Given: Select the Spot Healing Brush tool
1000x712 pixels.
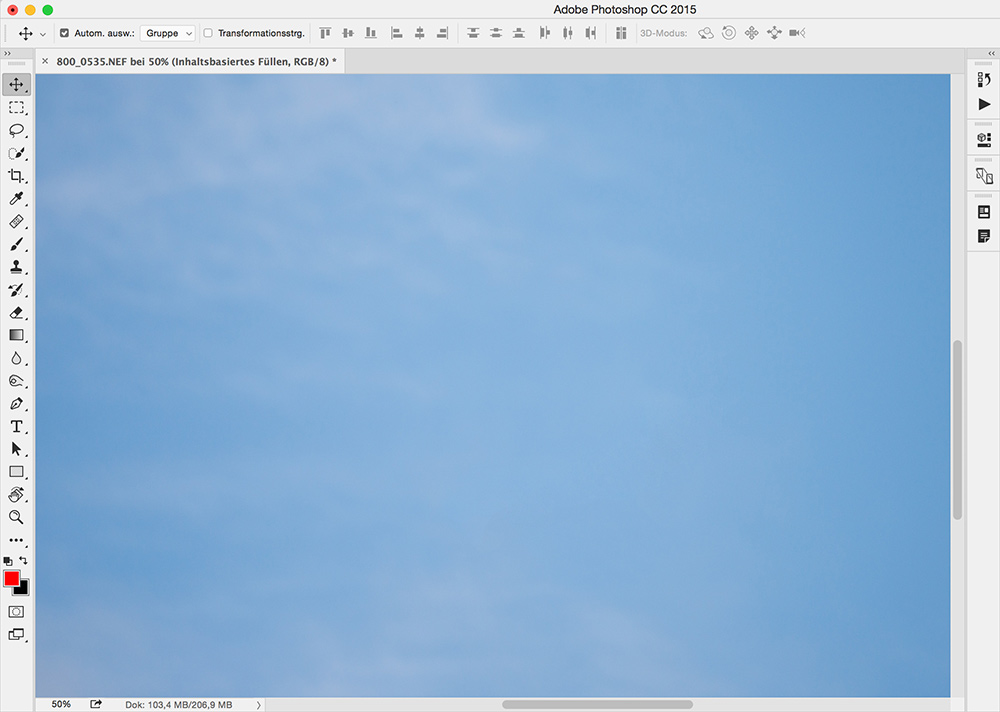Looking at the screenshot, I should pyautogui.click(x=16, y=221).
